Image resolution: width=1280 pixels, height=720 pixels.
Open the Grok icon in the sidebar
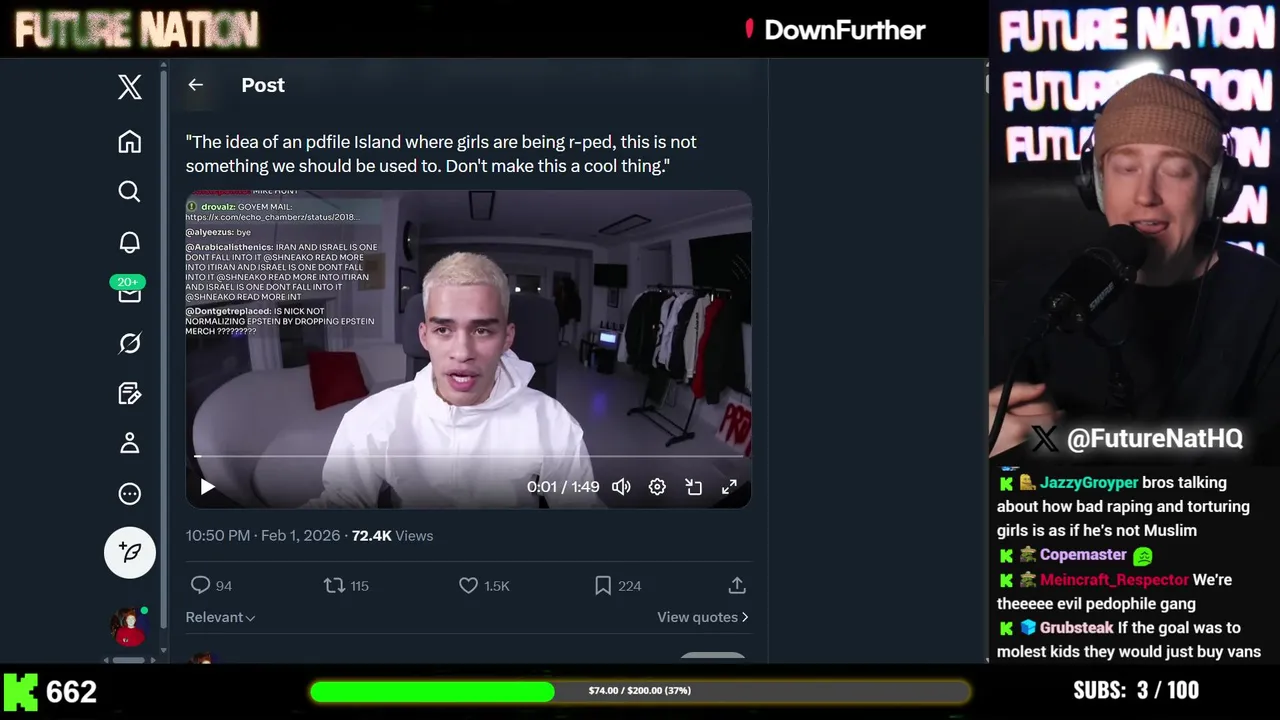coord(130,343)
